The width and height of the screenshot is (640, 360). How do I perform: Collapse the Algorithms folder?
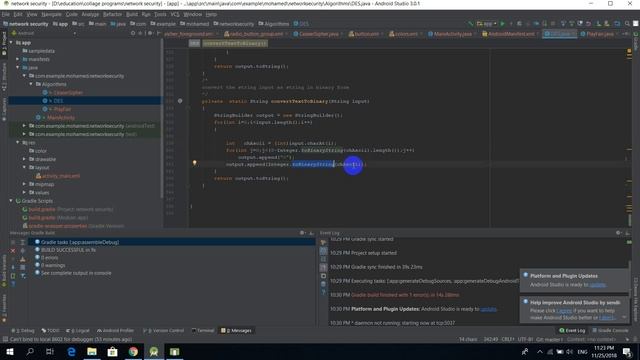pyautogui.click(x=31, y=84)
